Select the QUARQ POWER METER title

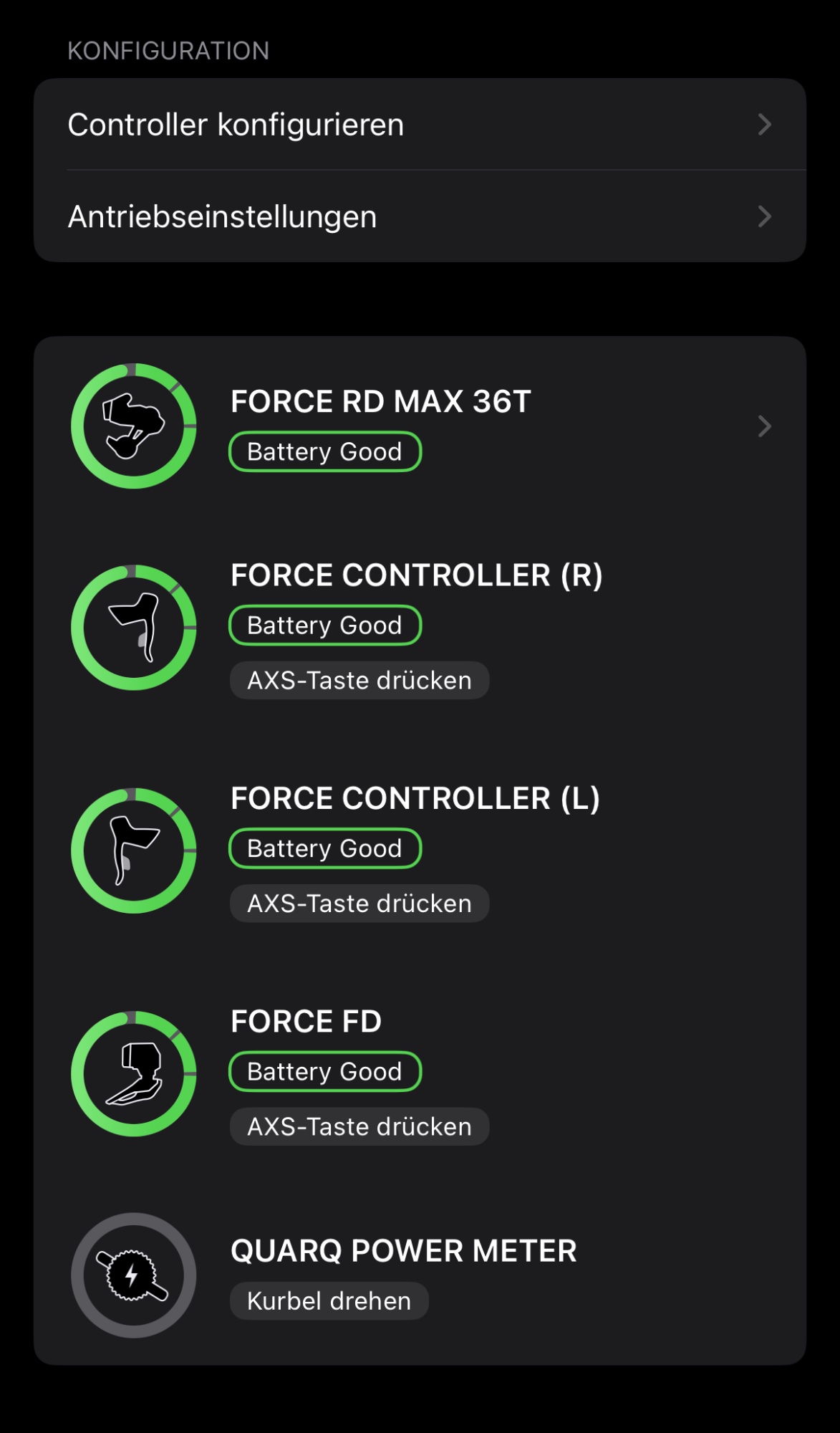click(404, 1251)
